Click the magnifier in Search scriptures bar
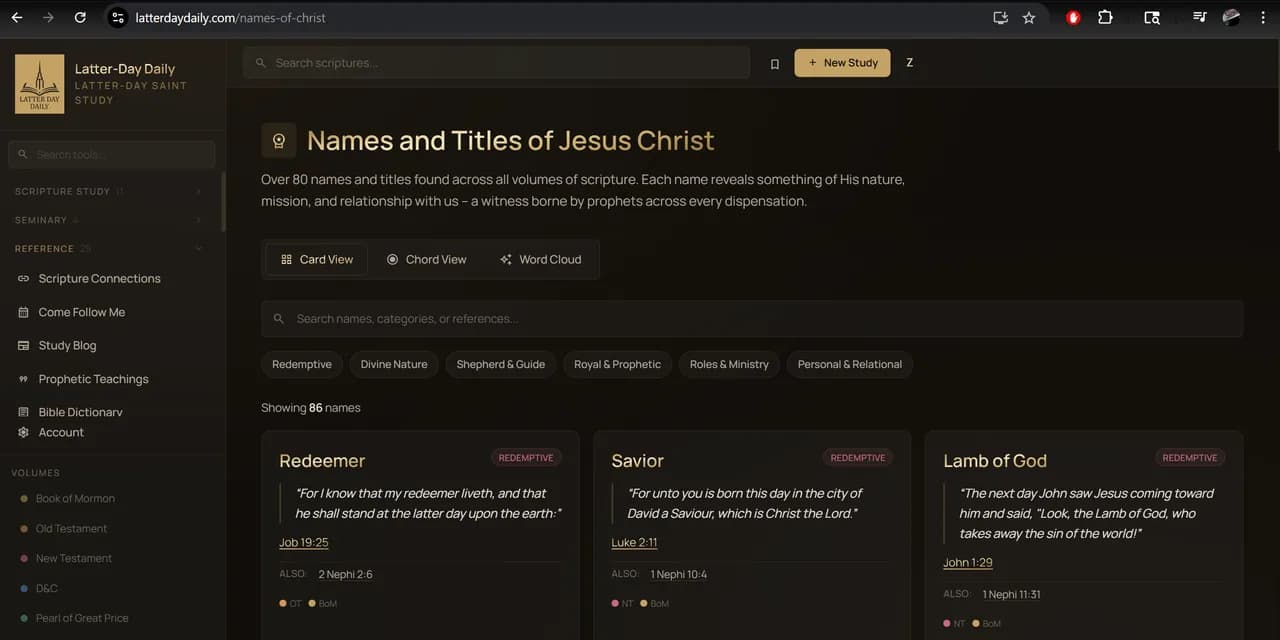The height and width of the screenshot is (640, 1280). 261,63
